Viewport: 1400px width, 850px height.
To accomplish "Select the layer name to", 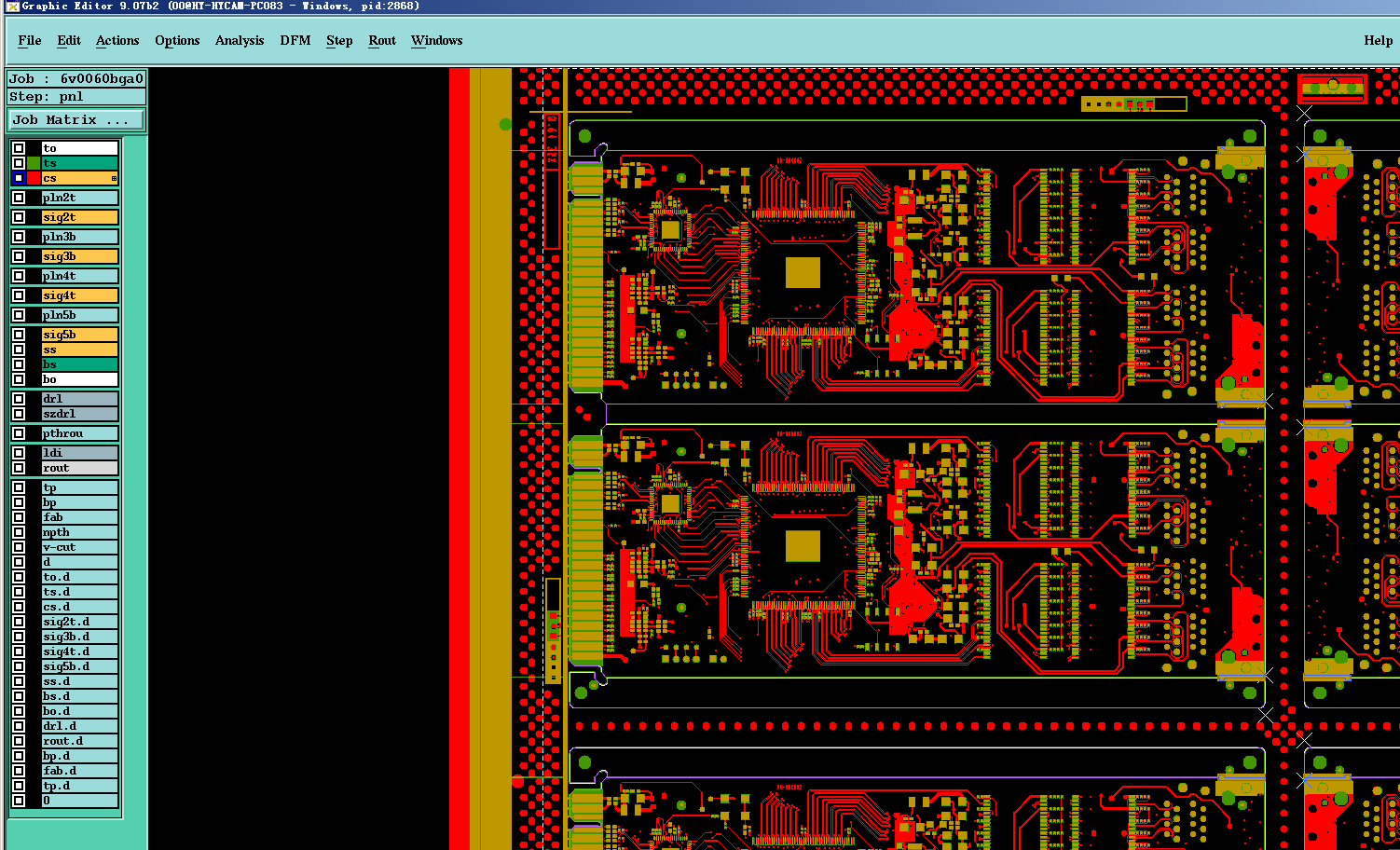I will coord(79,148).
